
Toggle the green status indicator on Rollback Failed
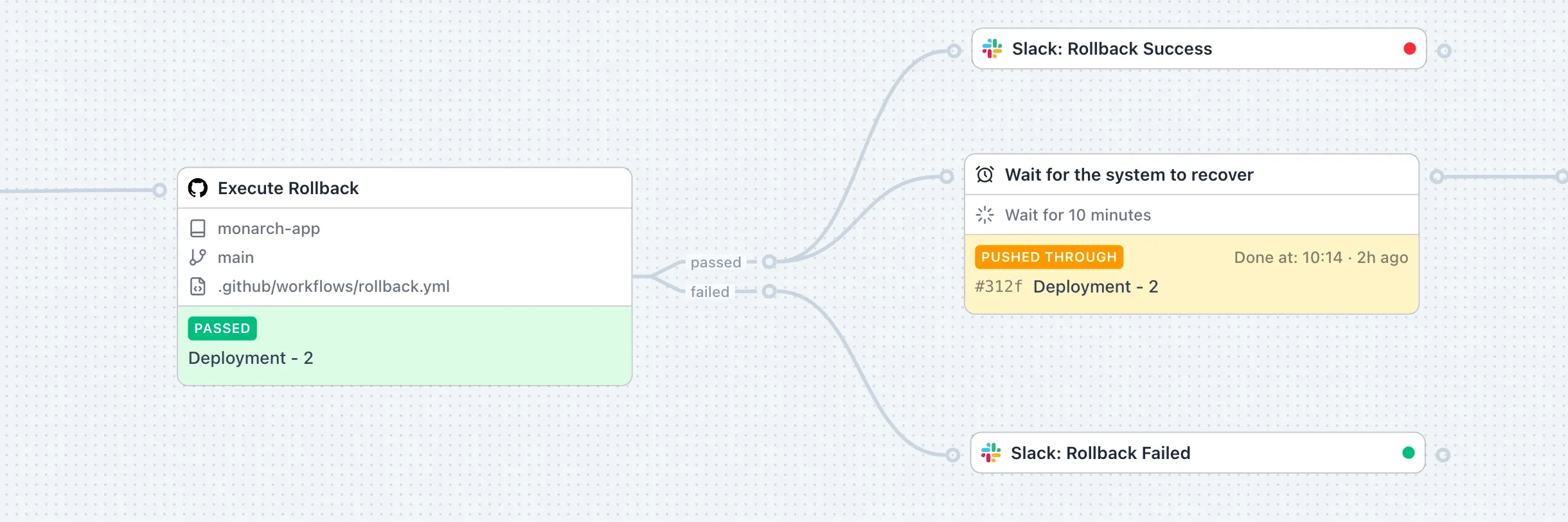(1407, 452)
